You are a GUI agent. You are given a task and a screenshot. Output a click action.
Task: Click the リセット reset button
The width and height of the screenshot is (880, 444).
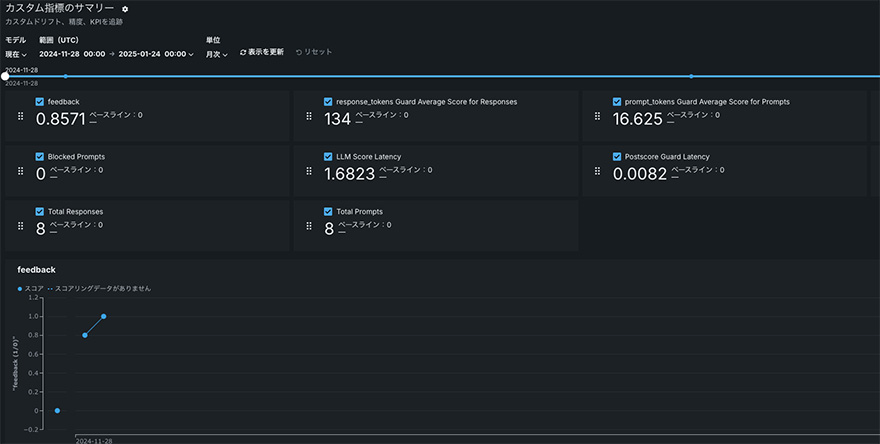[314, 52]
